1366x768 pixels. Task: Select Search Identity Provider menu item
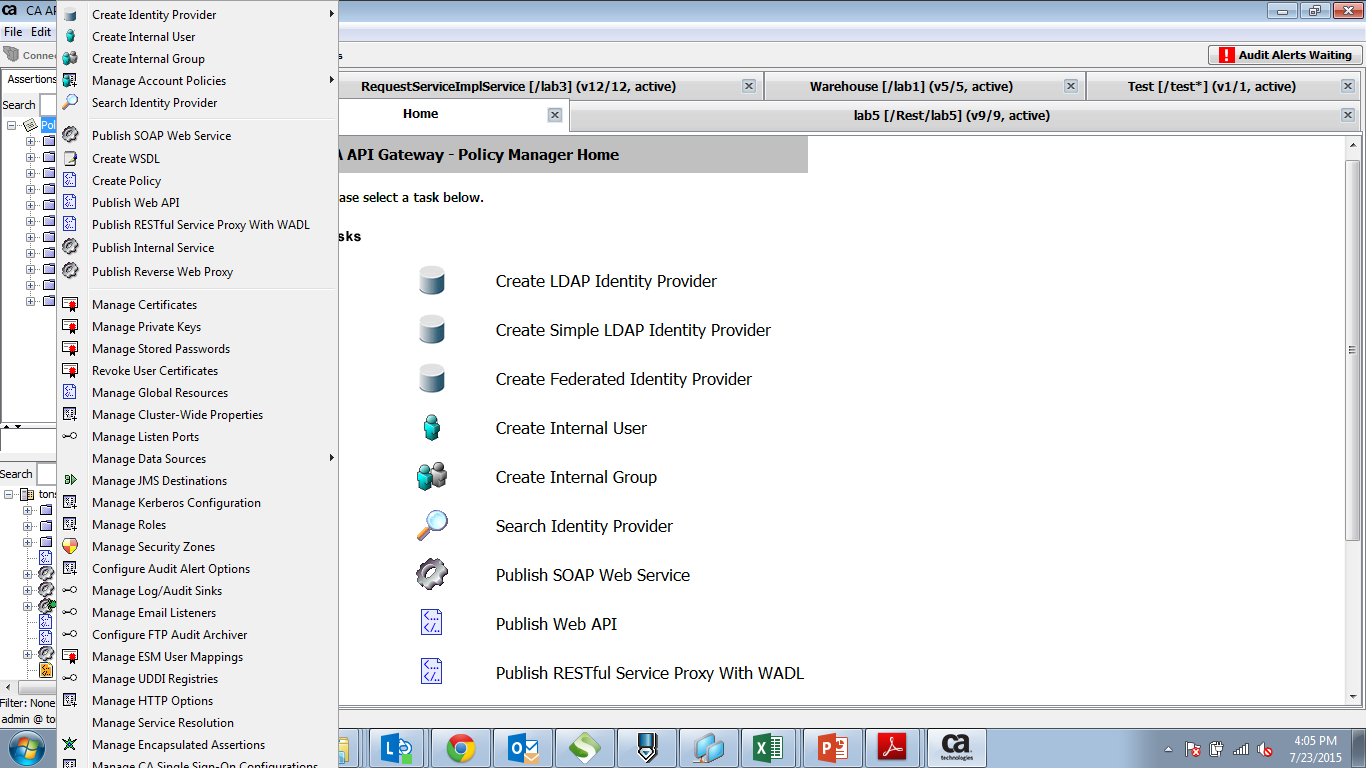coord(198,103)
